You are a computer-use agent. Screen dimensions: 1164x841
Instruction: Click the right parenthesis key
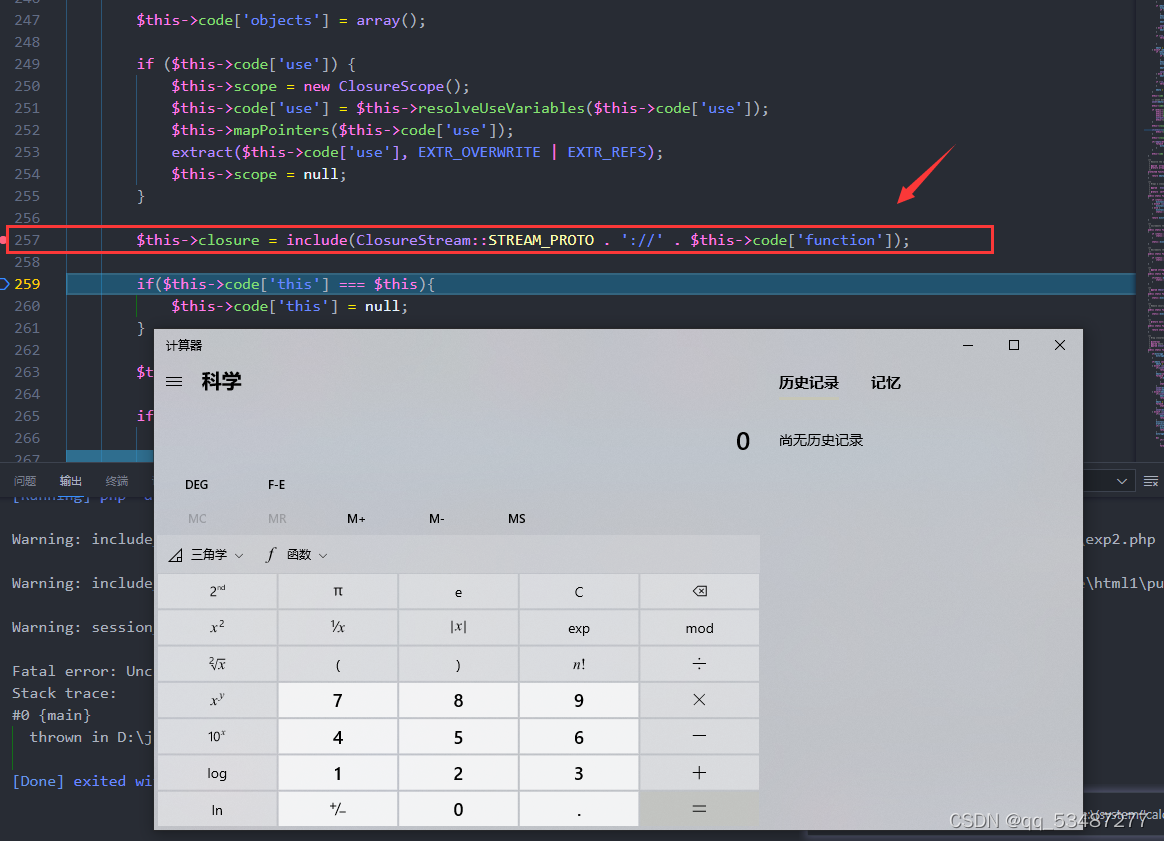click(458, 664)
